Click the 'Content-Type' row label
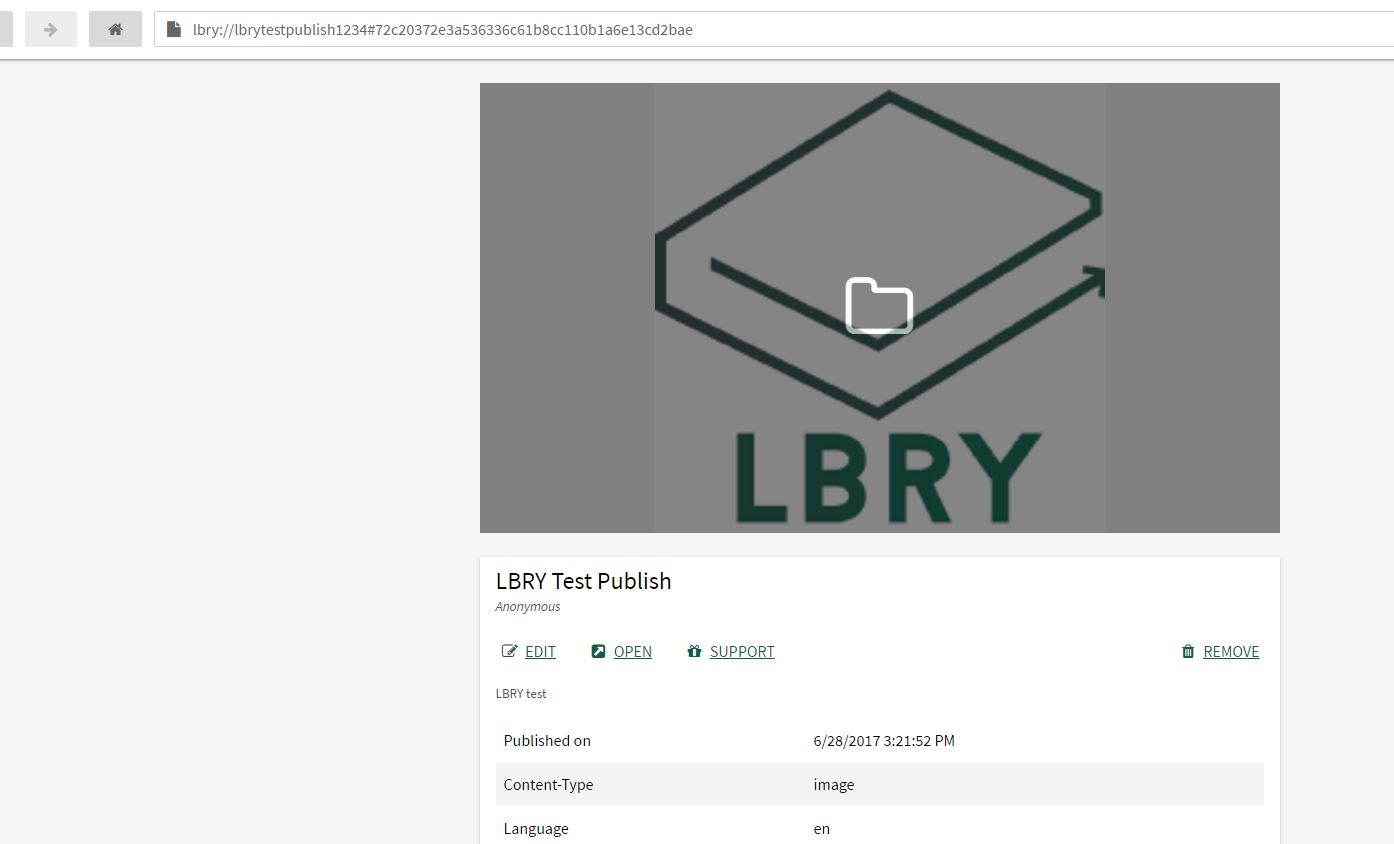The height and width of the screenshot is (844, 1394). click(548, 785)
